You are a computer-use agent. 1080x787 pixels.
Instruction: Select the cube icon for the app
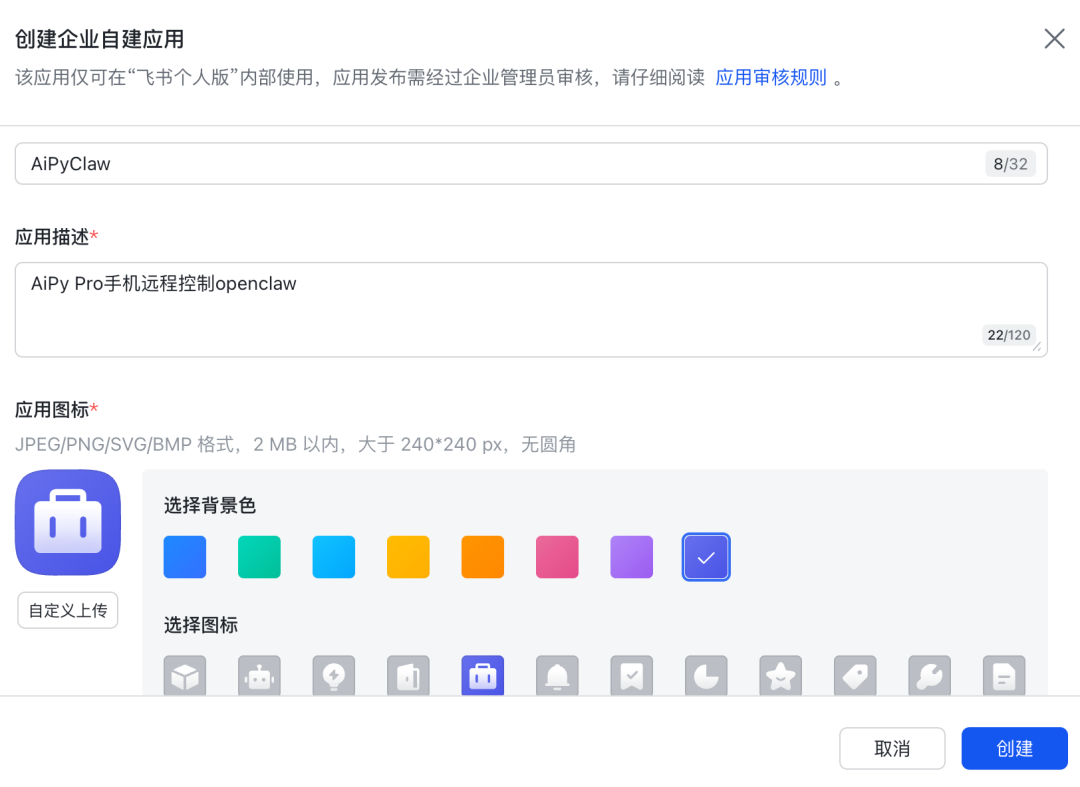coord(185,675)
